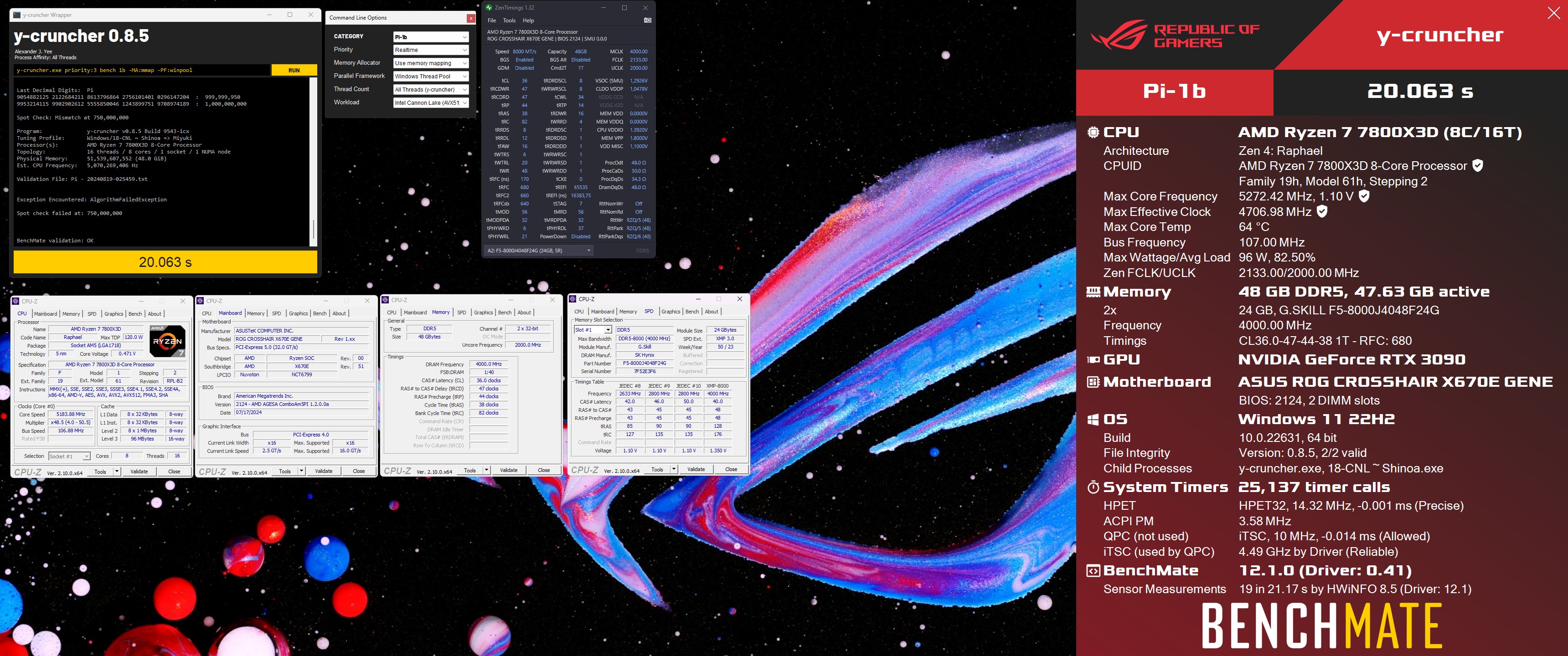Click the Motherboard icon in BenchMate
Image resolution: width=1568 pixels, height=656 pixels.
[x=1093, y=382]
